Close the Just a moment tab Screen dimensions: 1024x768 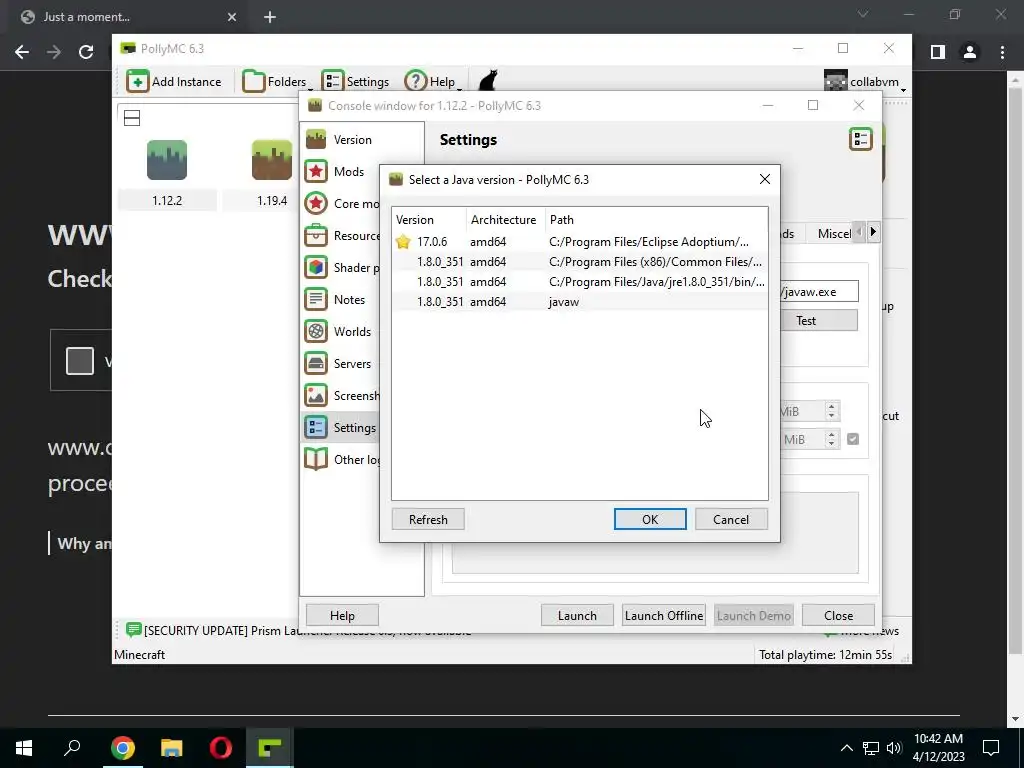232,17
